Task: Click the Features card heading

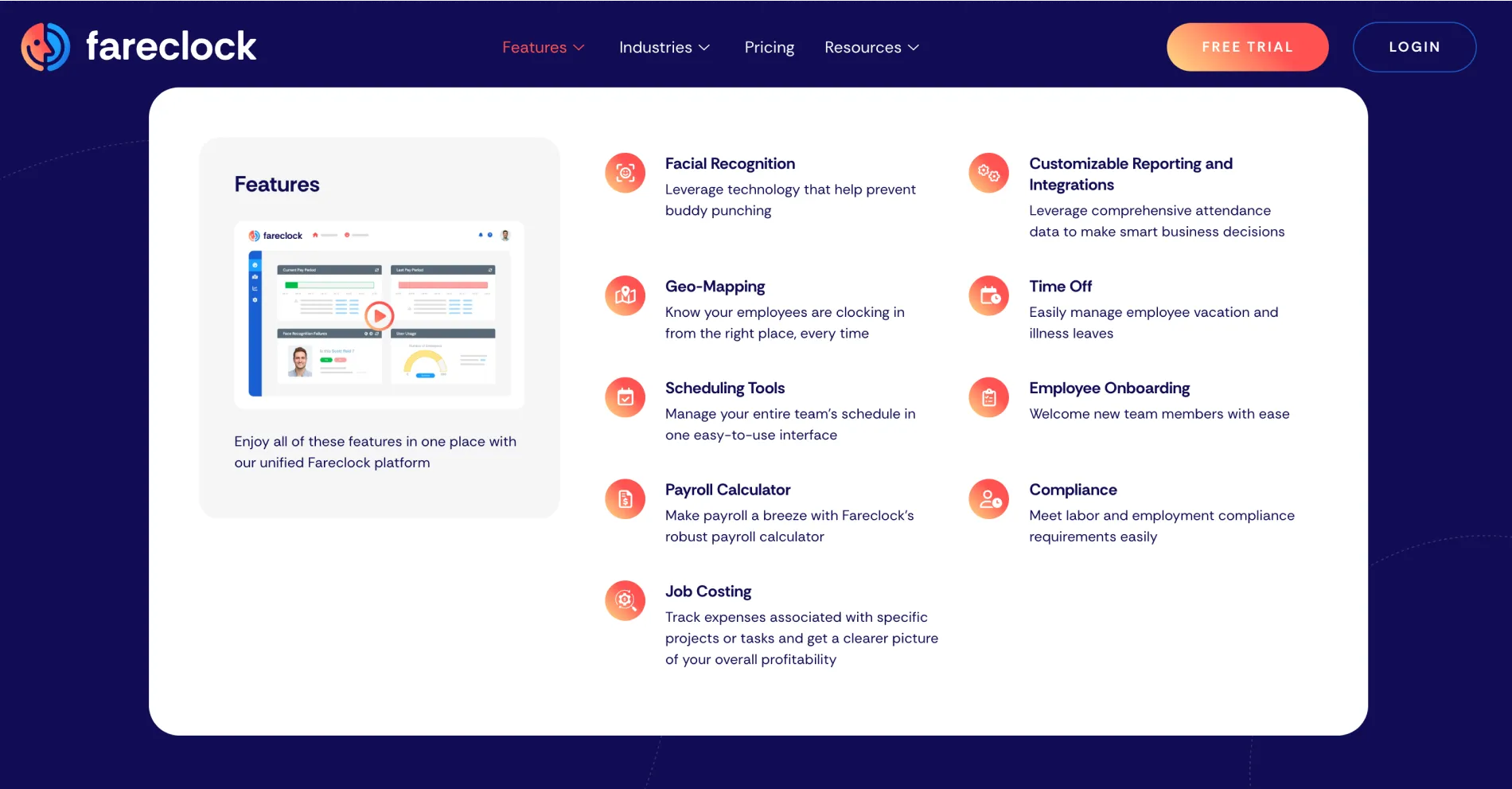Action: coord(277,184)
